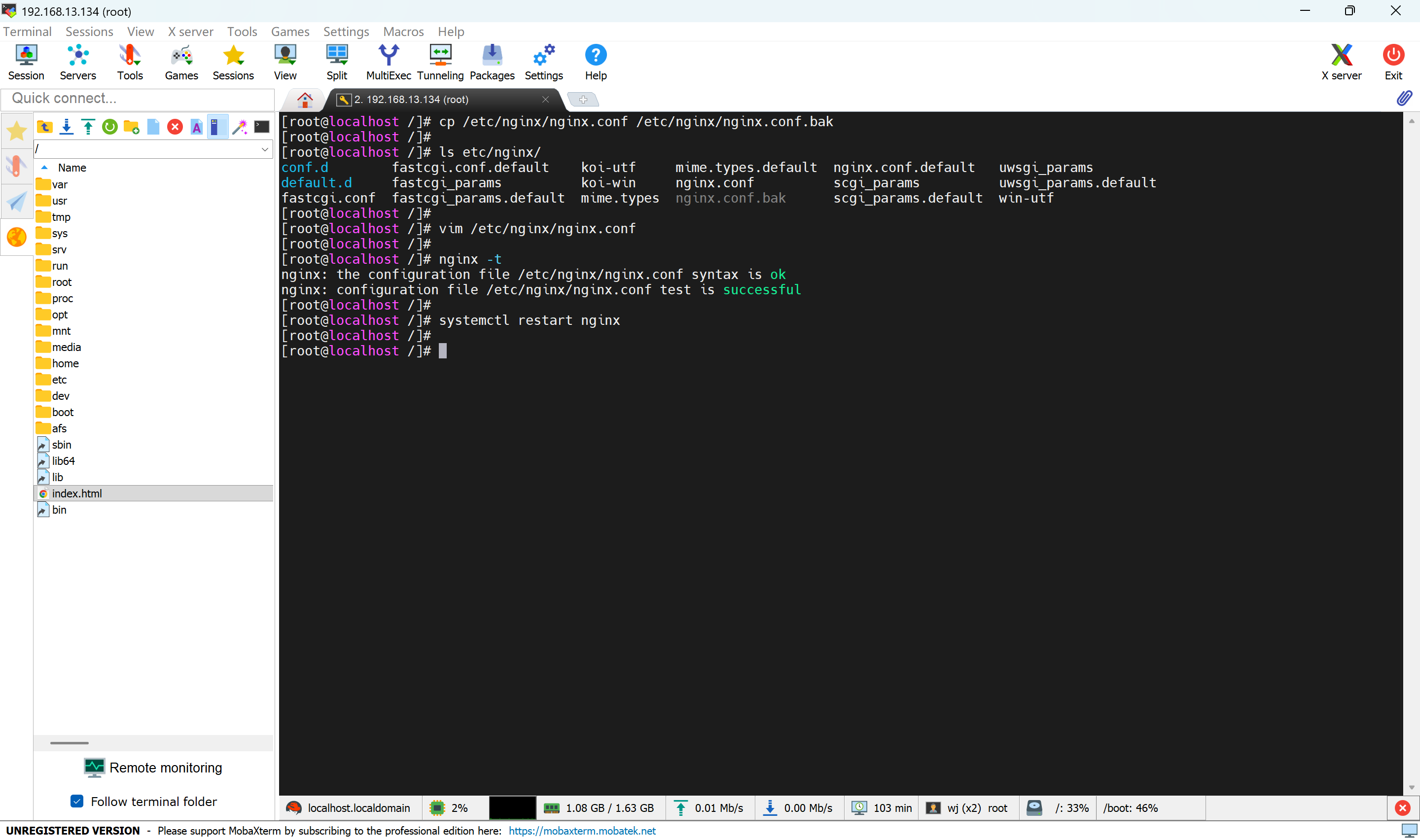Select the etc folder in file list
The image size is (1420, 840).
coord(59,379)
